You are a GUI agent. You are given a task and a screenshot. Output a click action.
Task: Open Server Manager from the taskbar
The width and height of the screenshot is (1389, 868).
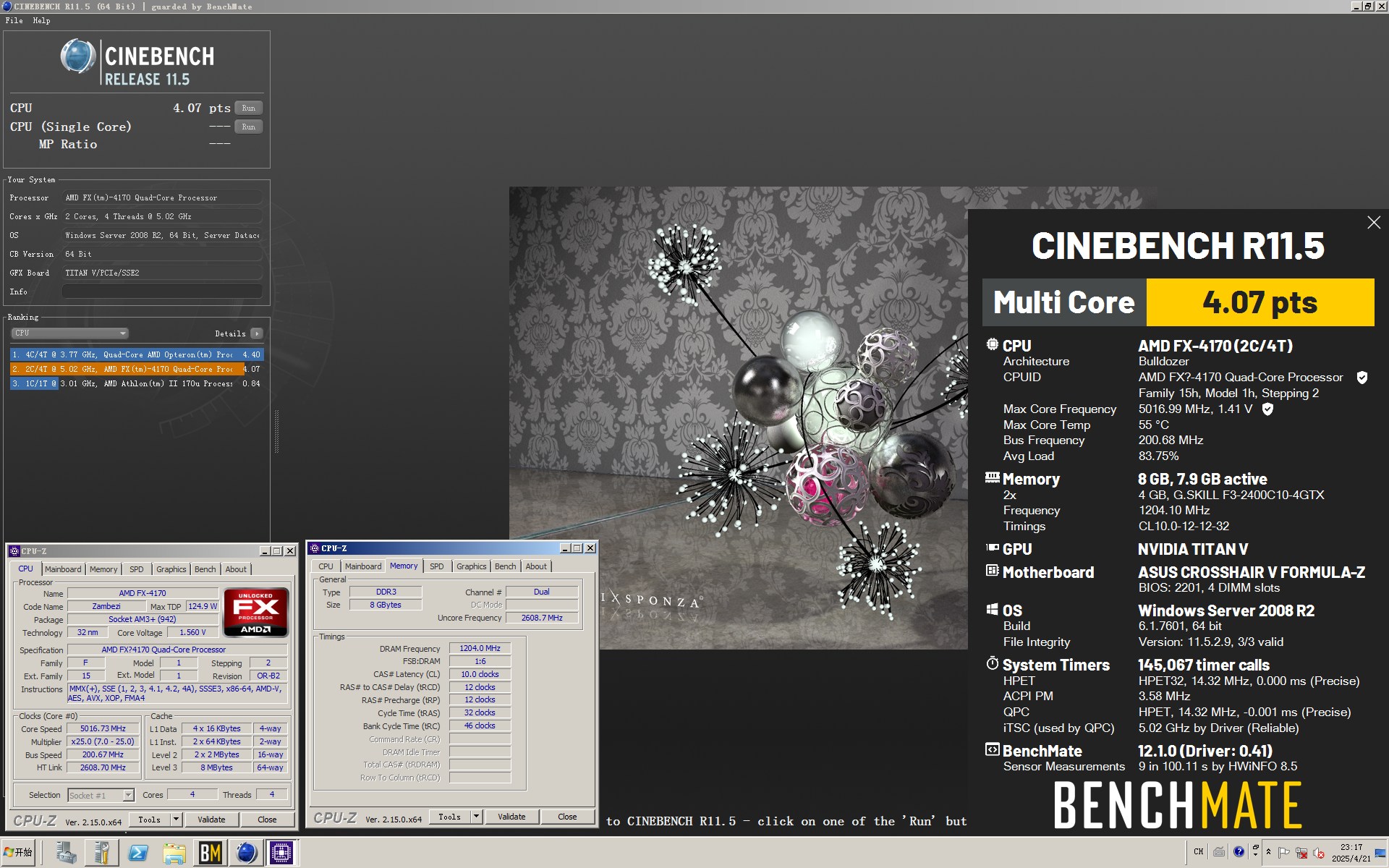pos(66,853)
